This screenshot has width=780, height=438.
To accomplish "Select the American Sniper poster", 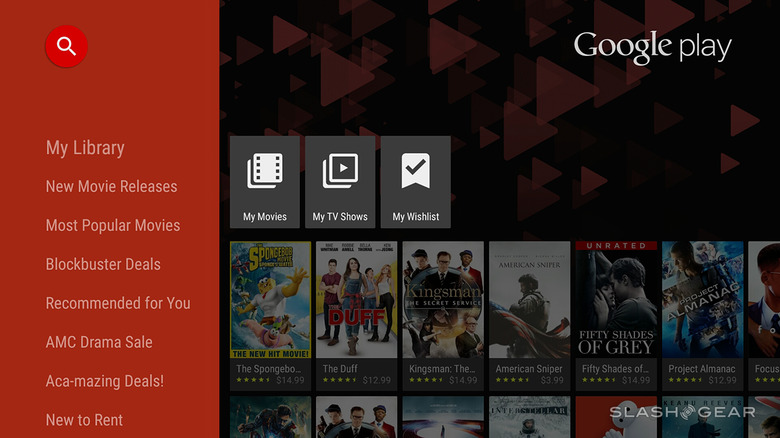I will [530, 300].
